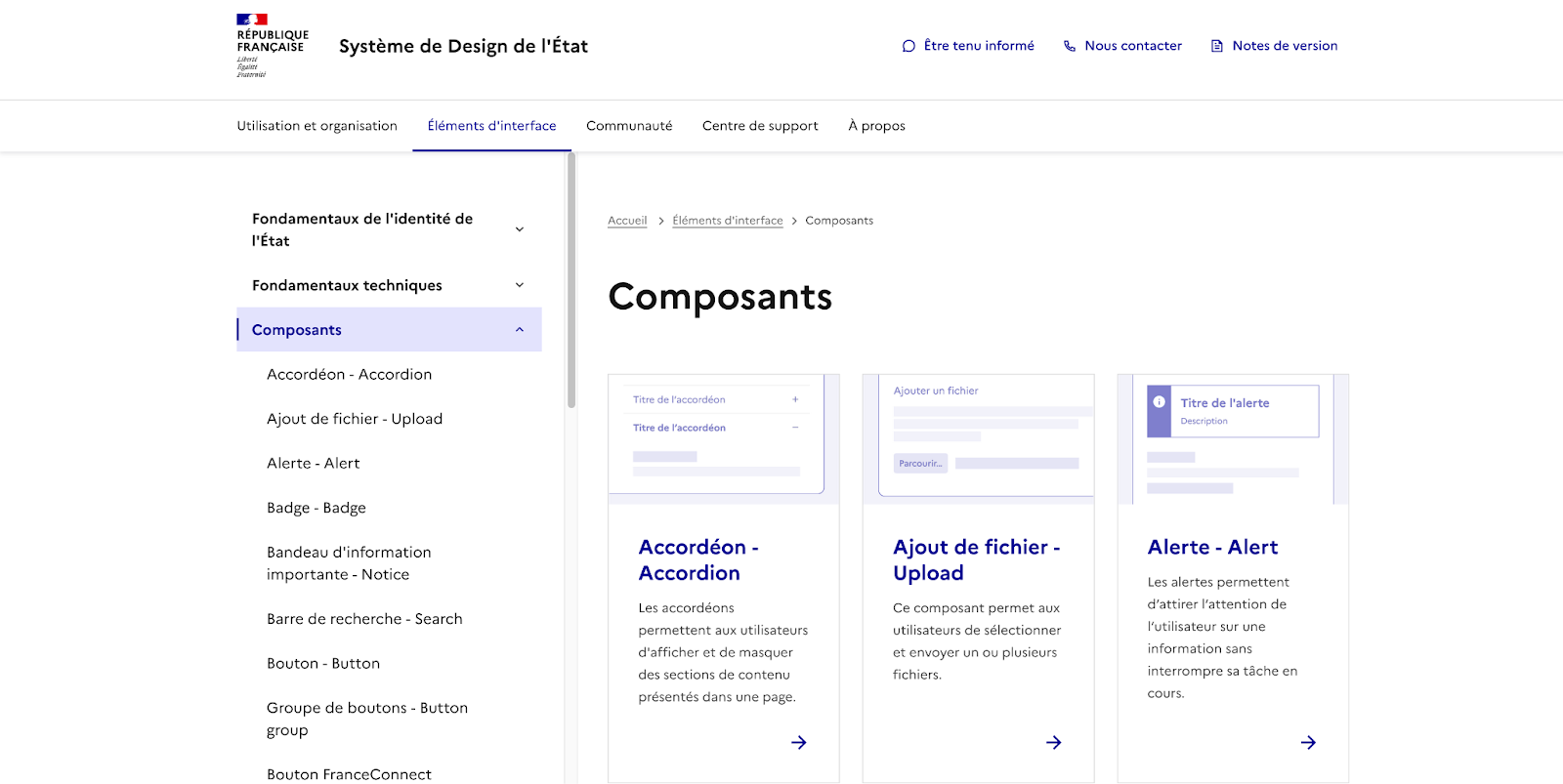
Task: Click the speech bubble icon beside Être tenu informé
Action: click(908, 46)
